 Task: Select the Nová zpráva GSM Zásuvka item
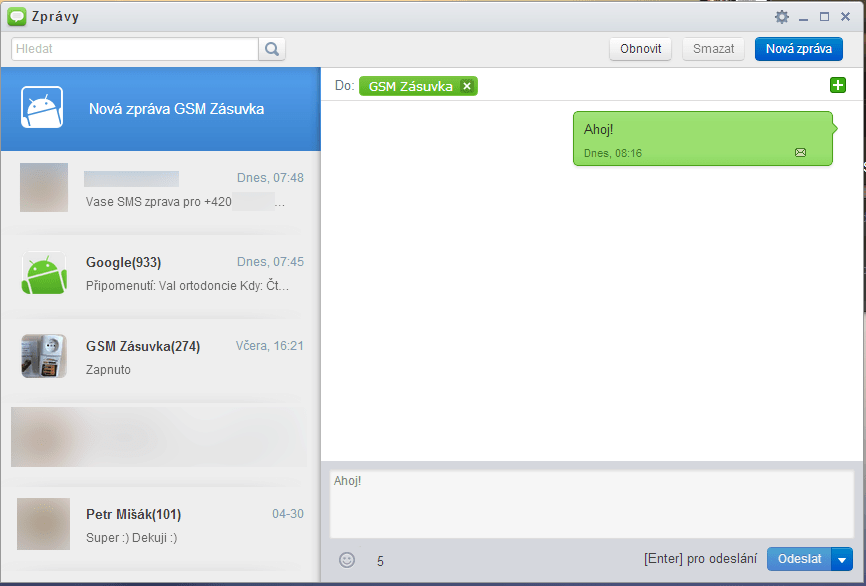(160, 109)
